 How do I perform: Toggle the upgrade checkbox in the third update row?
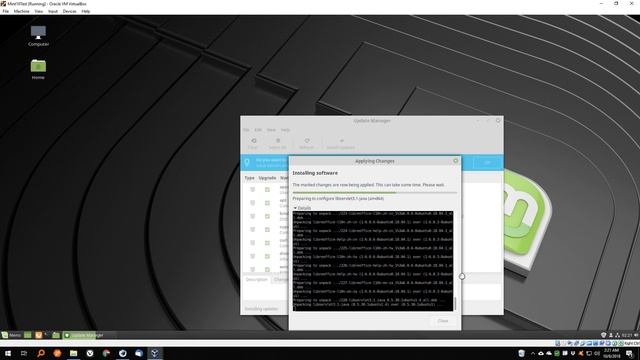click(x=267, y=216)
